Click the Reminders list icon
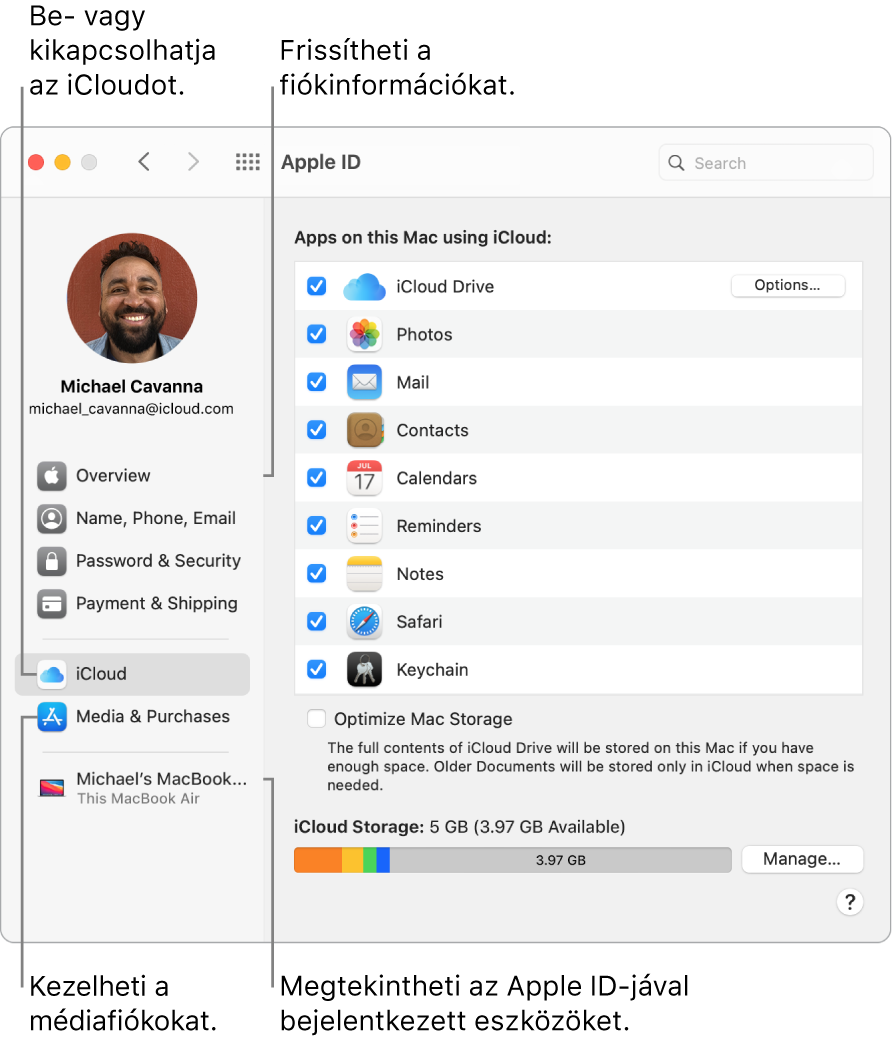The width and height of the screenshot is (896, 1043). (x=365, y=526)
